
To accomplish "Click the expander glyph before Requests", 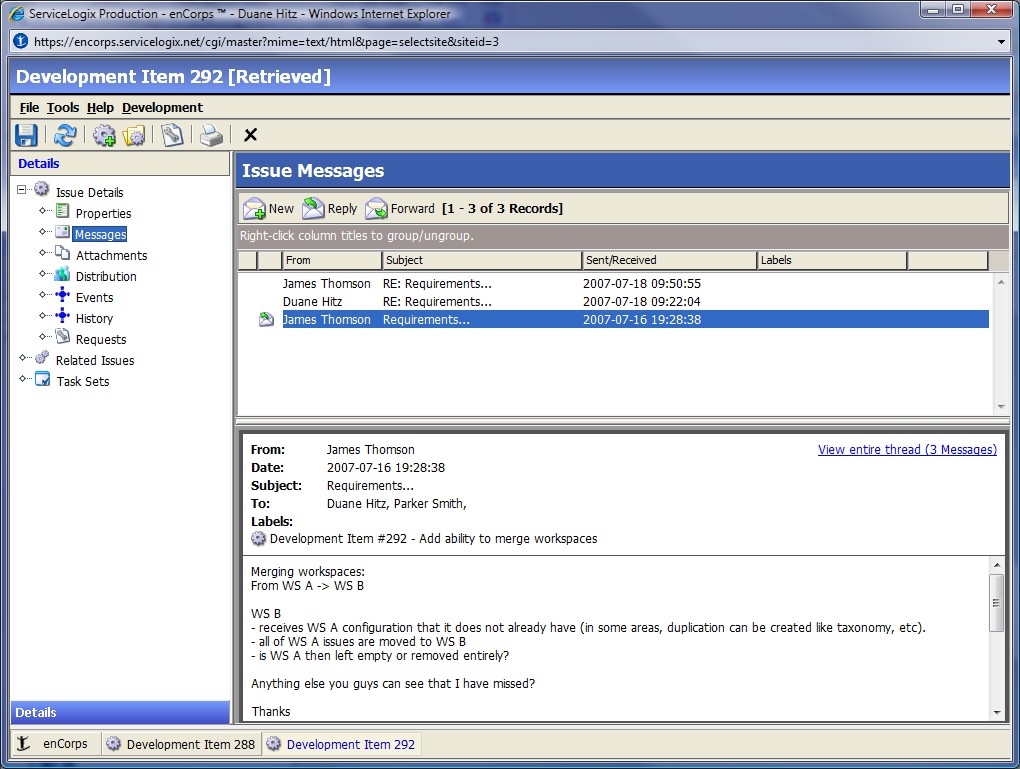I will (43, 336).
